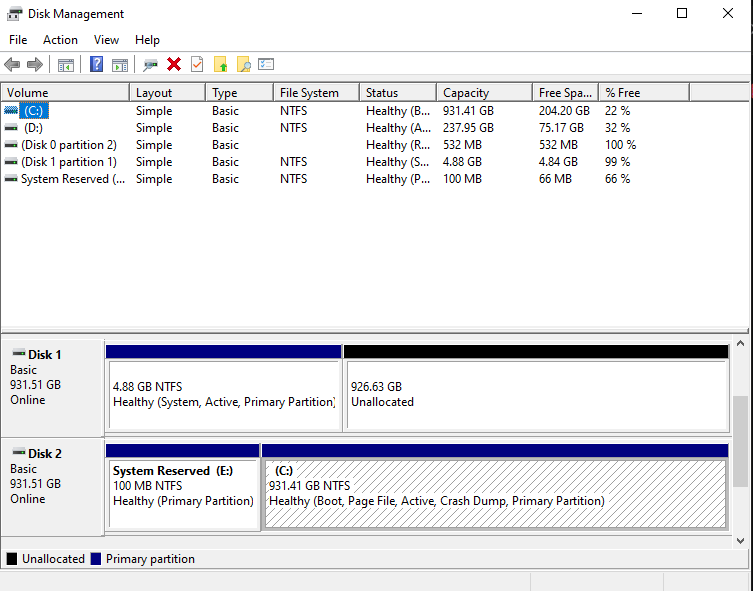Image resolution: width=753 pixels, height=591 pixels.
Task: Sort by the Layout column header
Action: (168, 93)
